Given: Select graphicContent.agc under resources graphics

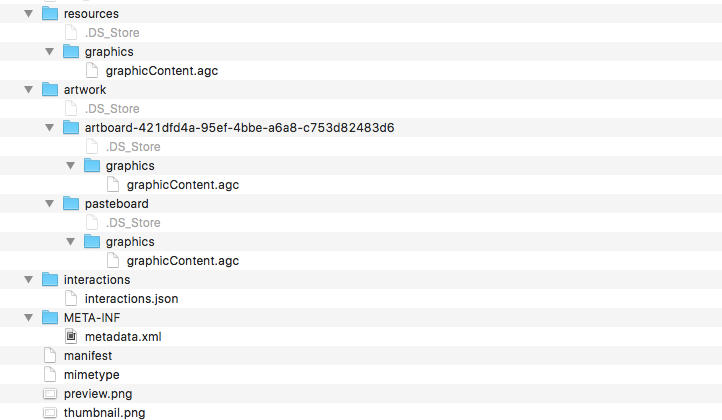Looking at the screenshot, I should 161,71.
